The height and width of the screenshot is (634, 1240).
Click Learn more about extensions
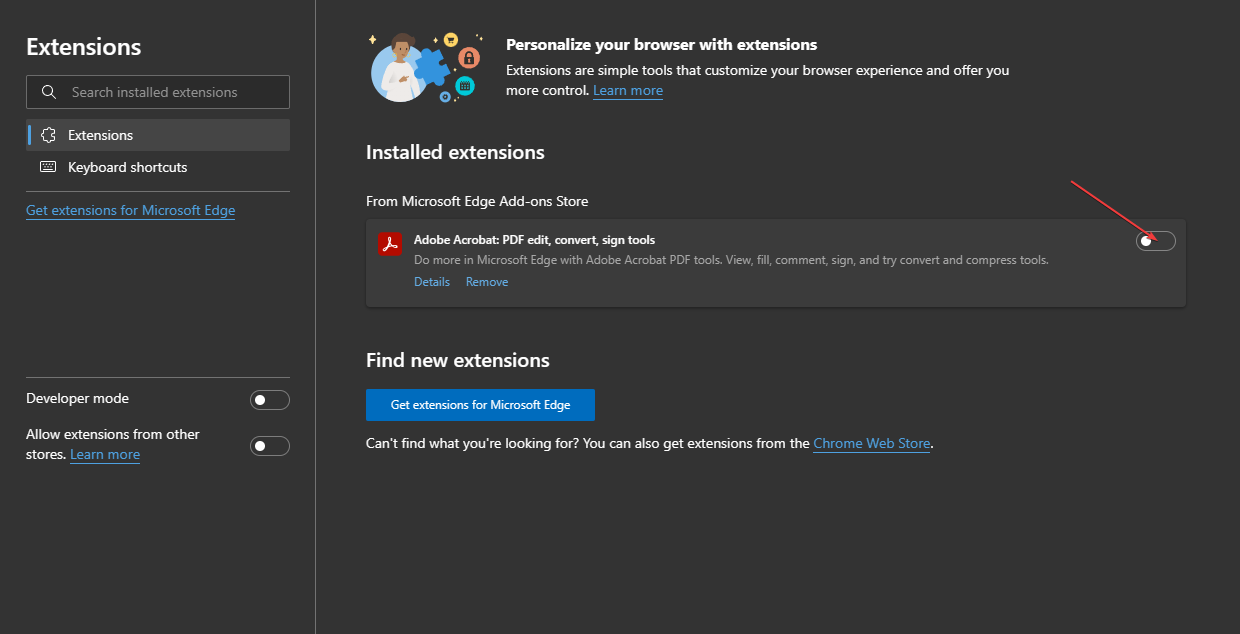pos(627,90)
